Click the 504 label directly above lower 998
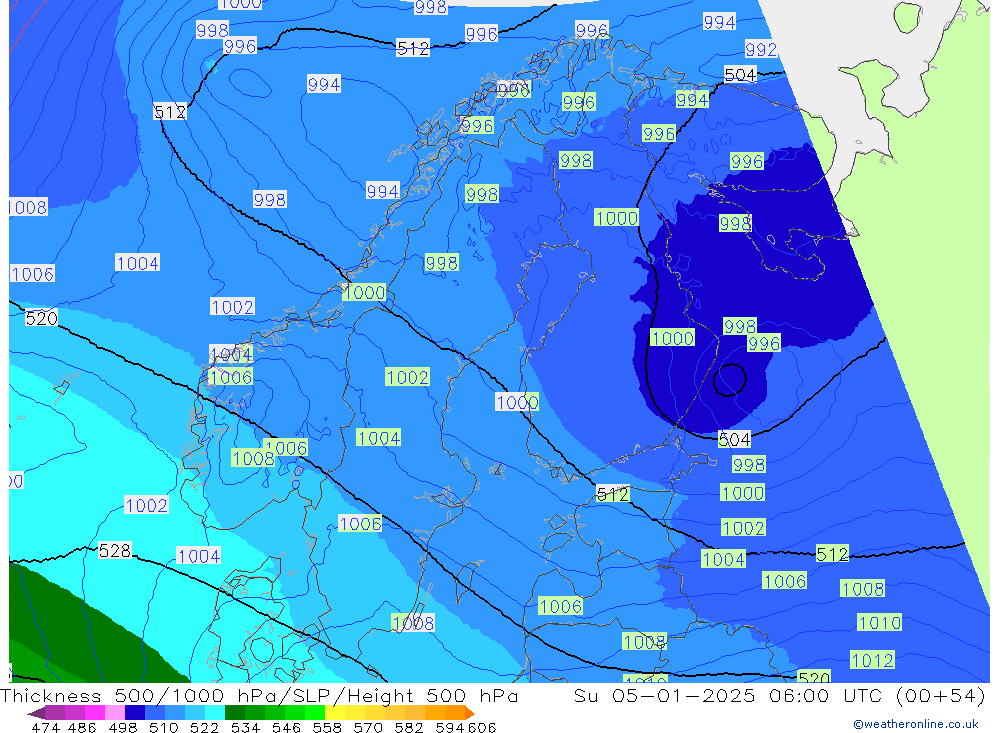This screenshot has width=1000, height=733. point(734,440)
